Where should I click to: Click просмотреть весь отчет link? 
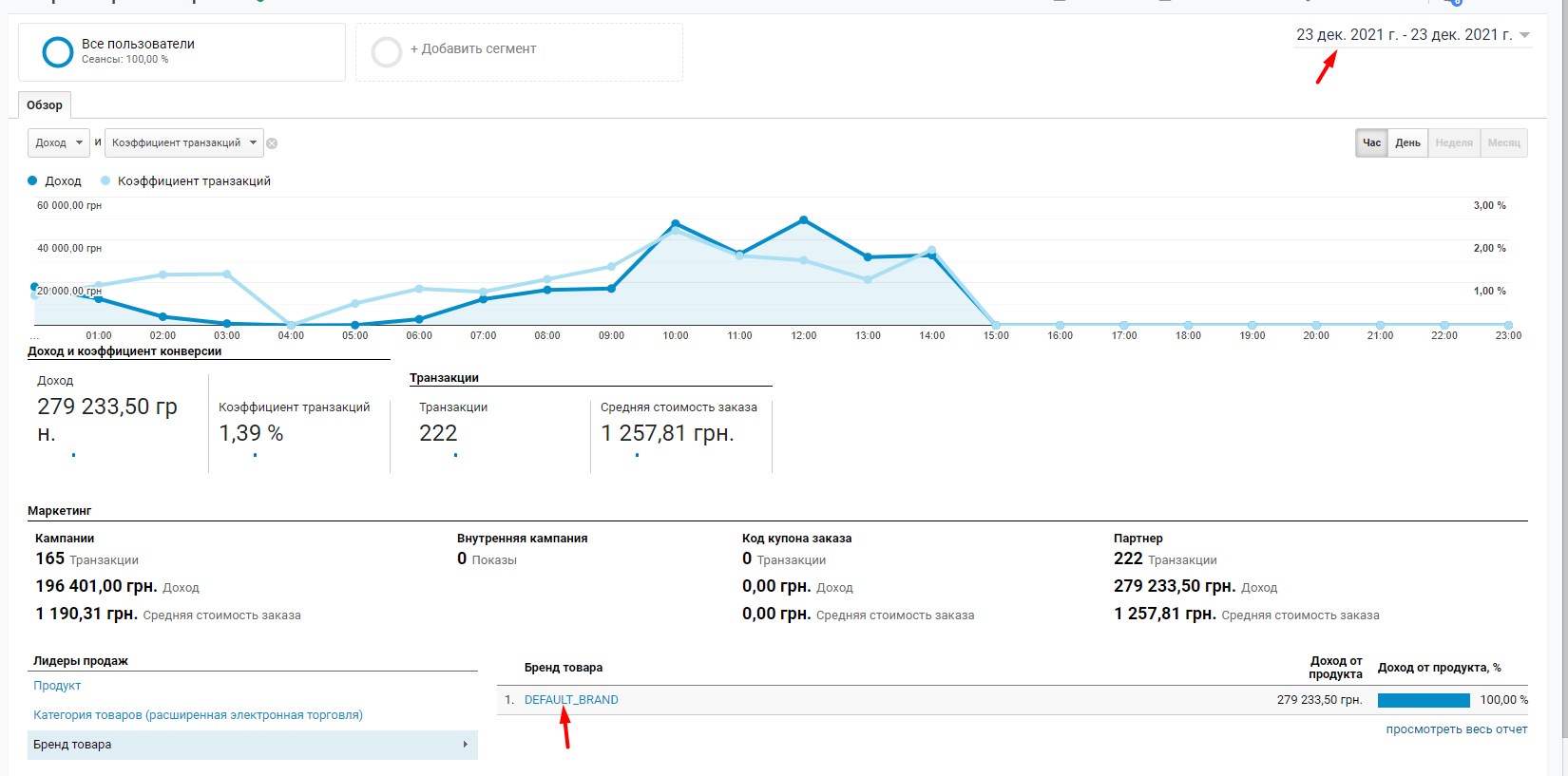pos(1456,729)
